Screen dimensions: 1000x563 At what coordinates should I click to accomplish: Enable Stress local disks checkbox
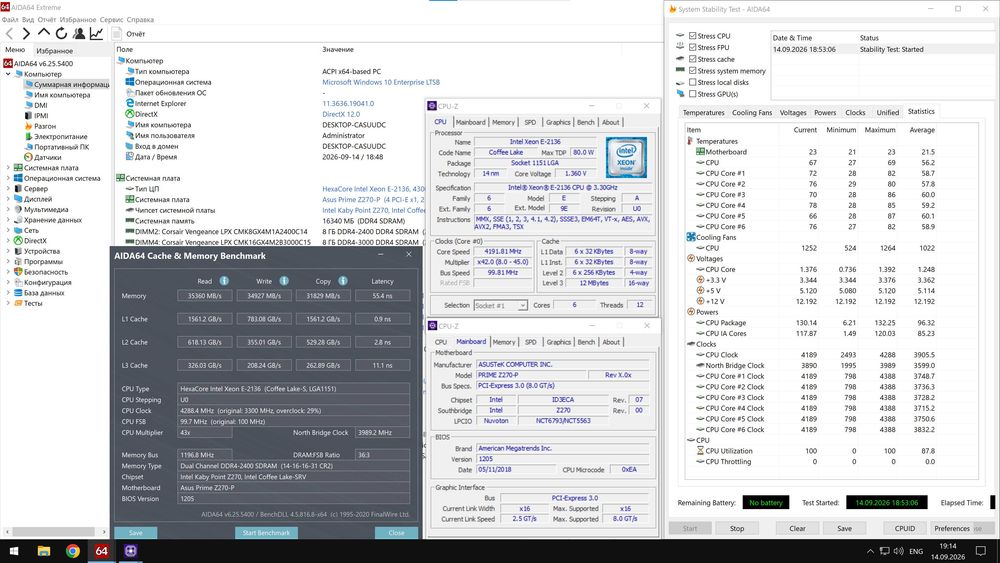693,82
